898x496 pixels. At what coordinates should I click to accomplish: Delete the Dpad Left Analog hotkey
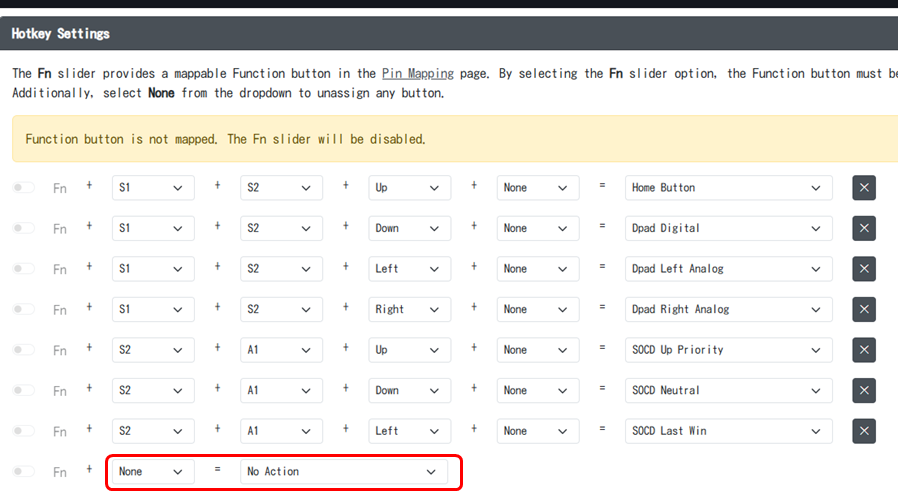tap(864, 269)
